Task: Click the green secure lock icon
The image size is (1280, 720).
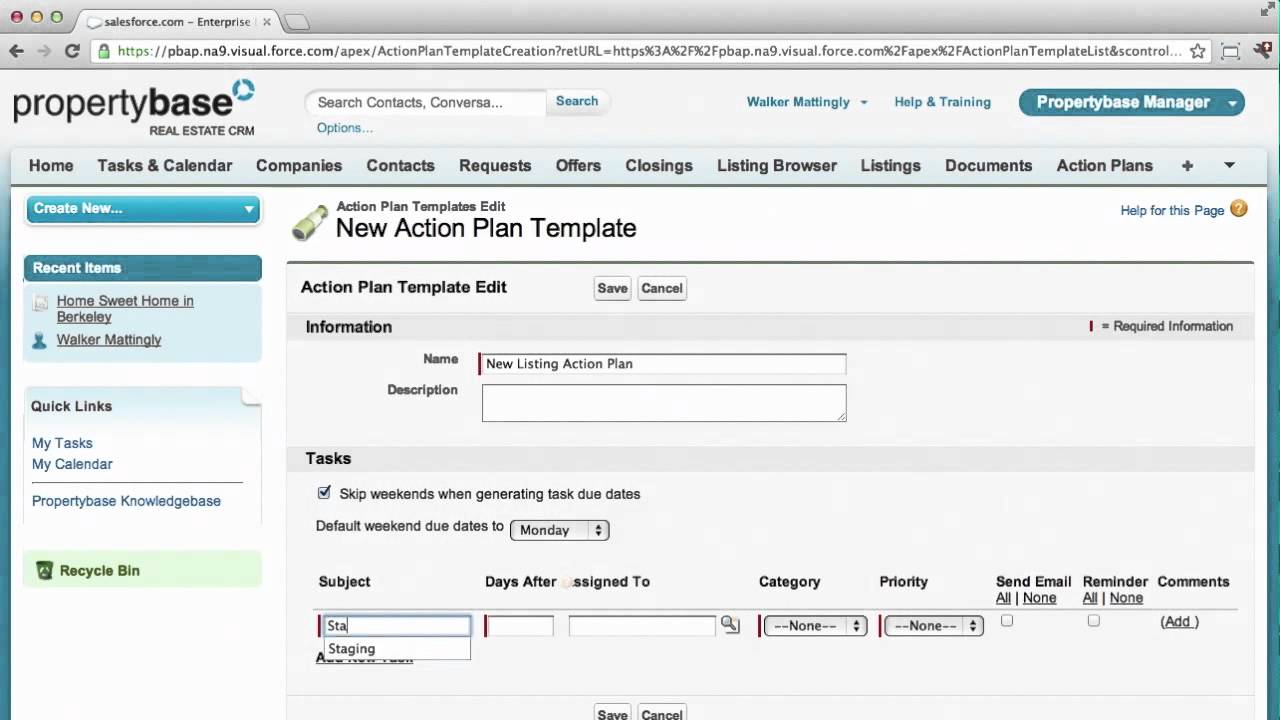Action: point(103,51)
